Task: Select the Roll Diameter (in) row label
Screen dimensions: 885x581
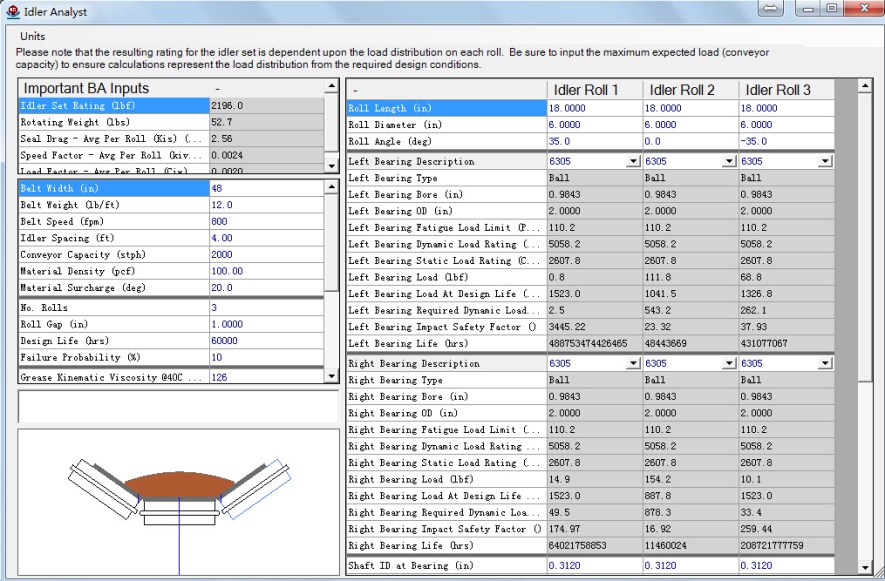Action: click(446, 125)
